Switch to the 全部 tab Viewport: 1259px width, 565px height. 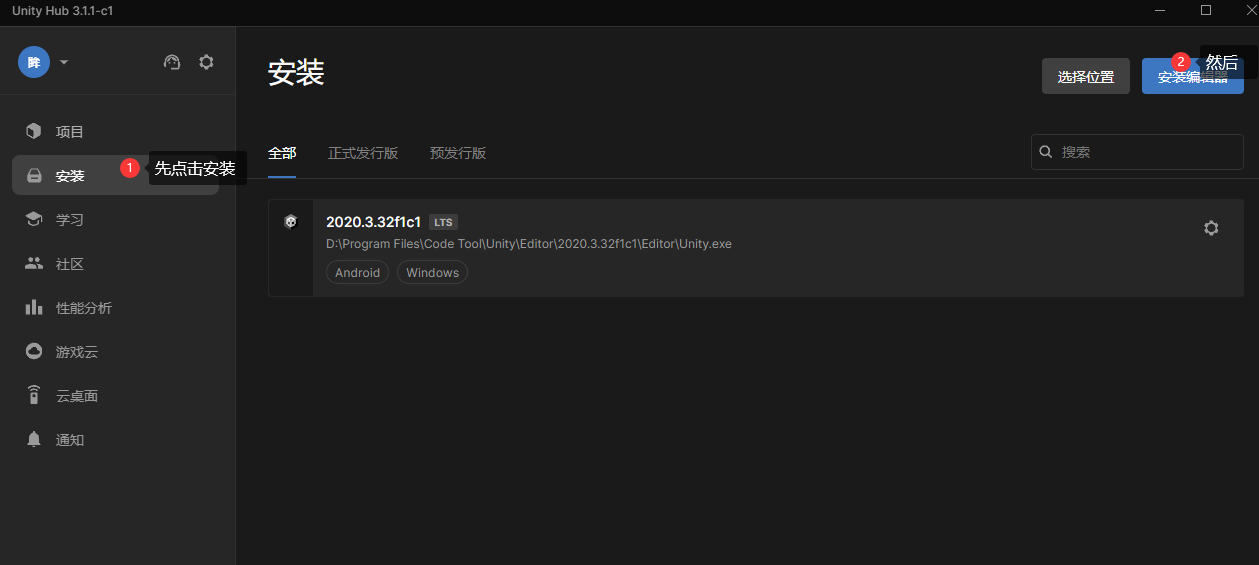click(282, 153)
